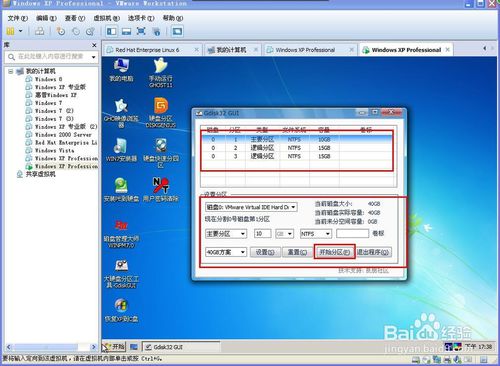Click the 退出程序 button
The image size is (500, 366).
pos(373,252)
